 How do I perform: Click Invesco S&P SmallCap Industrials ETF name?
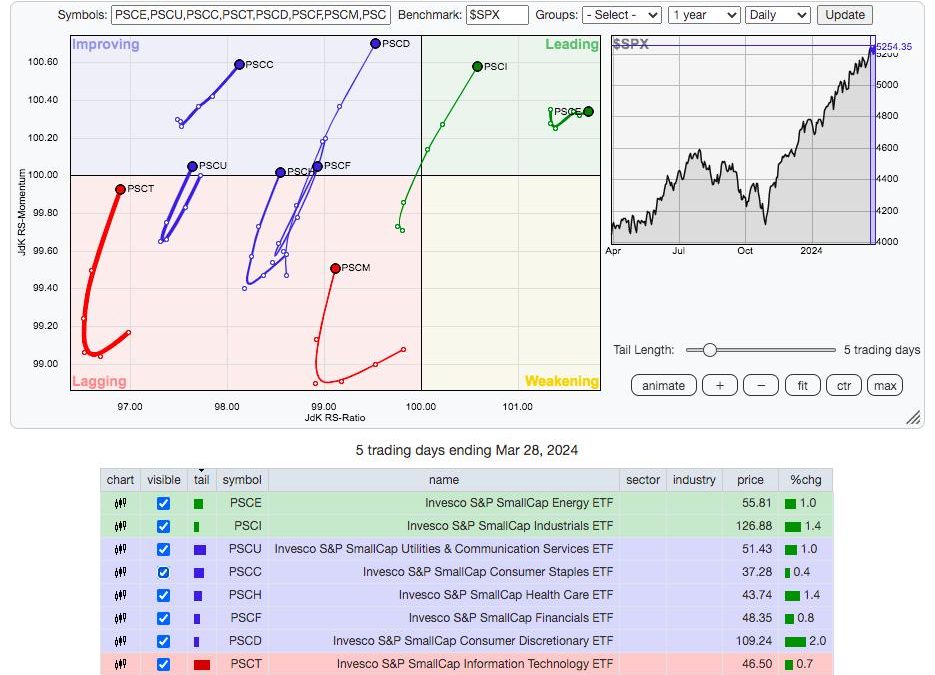pos(510,526)
